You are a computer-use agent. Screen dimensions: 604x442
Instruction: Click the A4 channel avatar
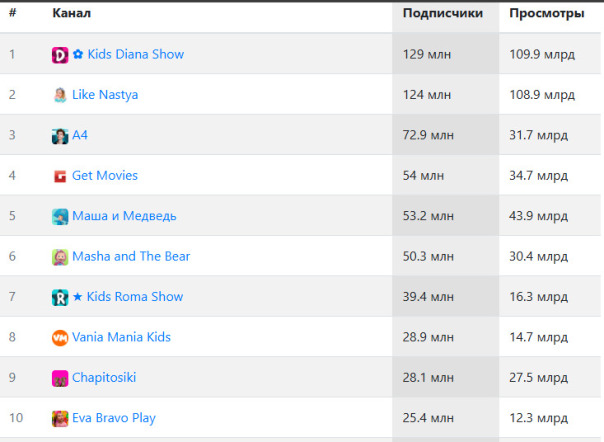point(60,136)
